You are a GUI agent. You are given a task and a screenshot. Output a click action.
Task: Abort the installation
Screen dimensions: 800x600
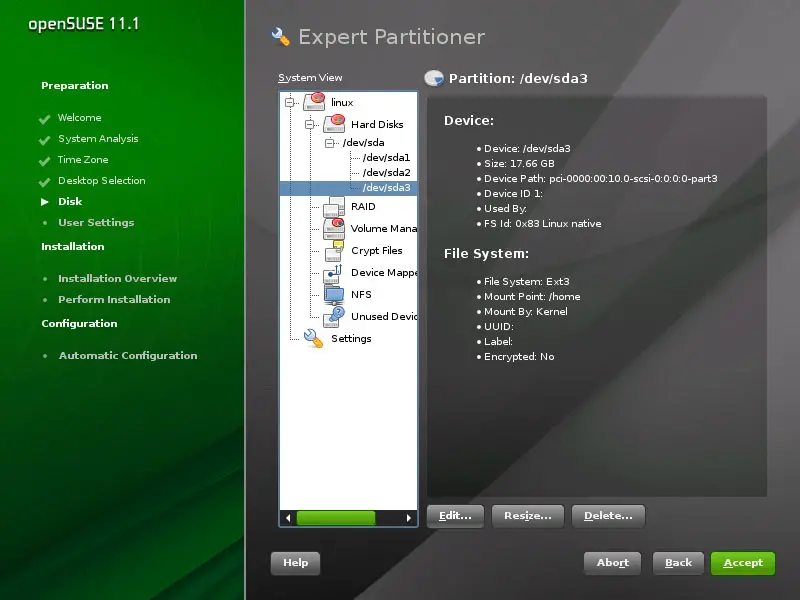click(612, 563)
